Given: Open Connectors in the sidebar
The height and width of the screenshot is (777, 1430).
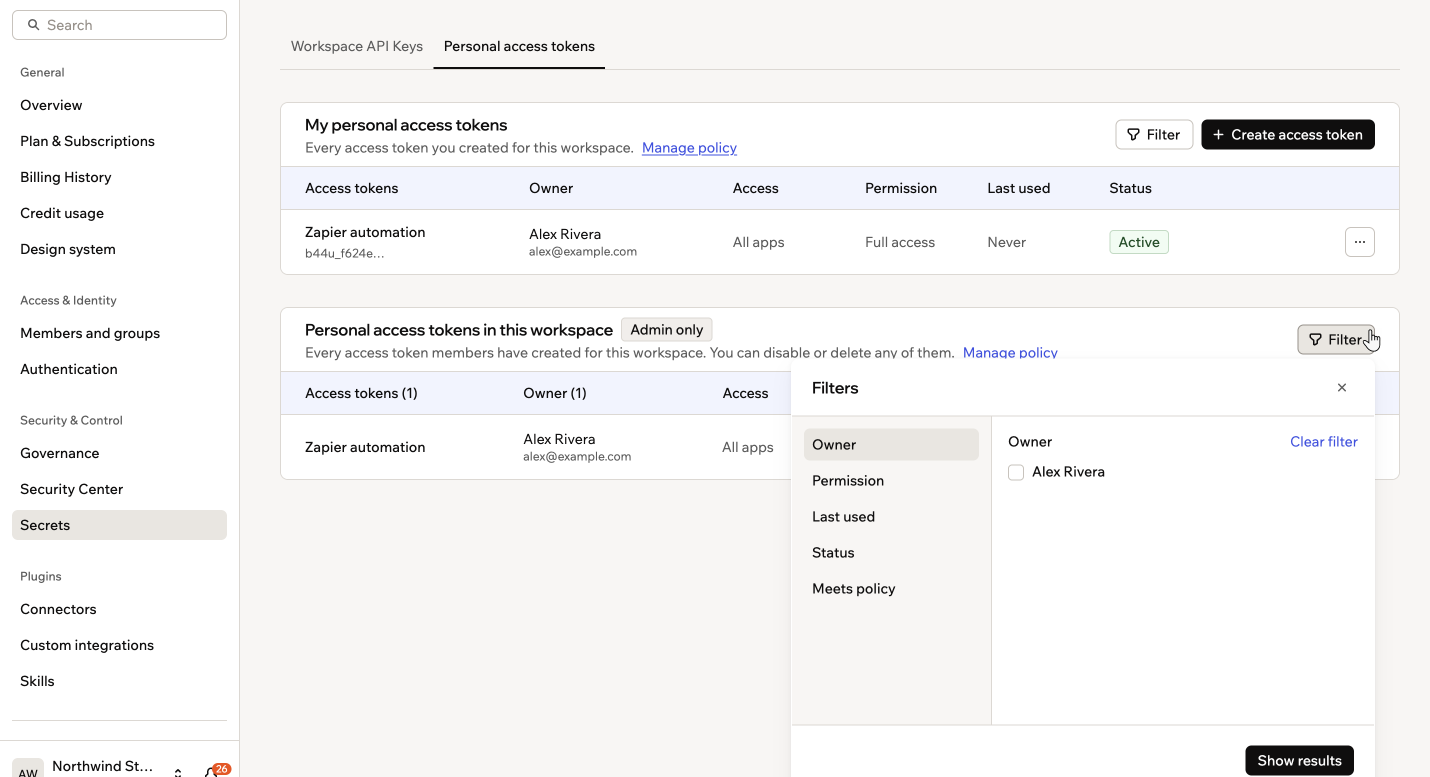Looking at the screenshot, I should pos(119,609).
